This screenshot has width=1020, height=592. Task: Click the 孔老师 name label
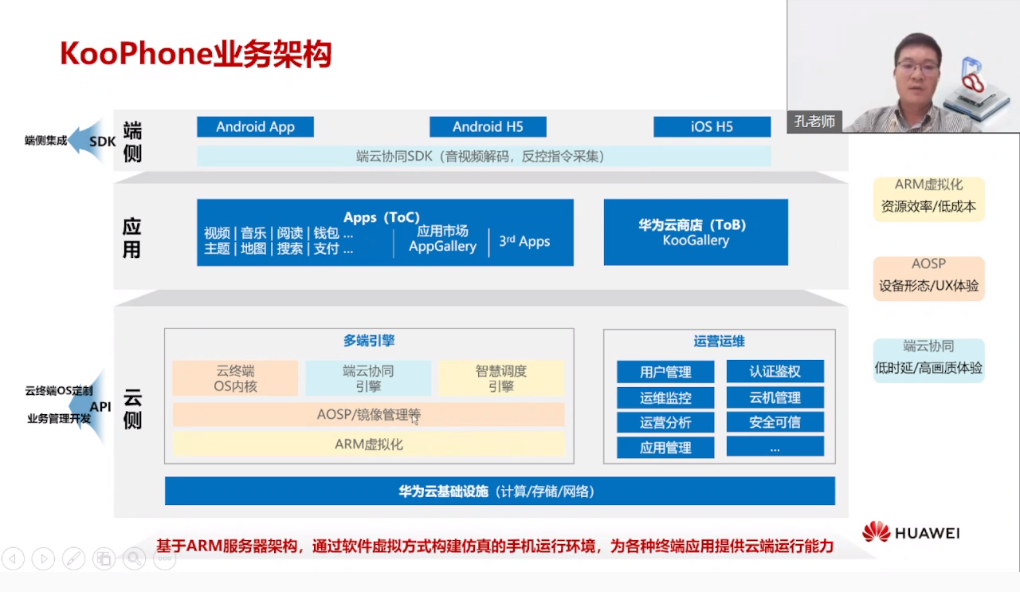coord(814,122)
